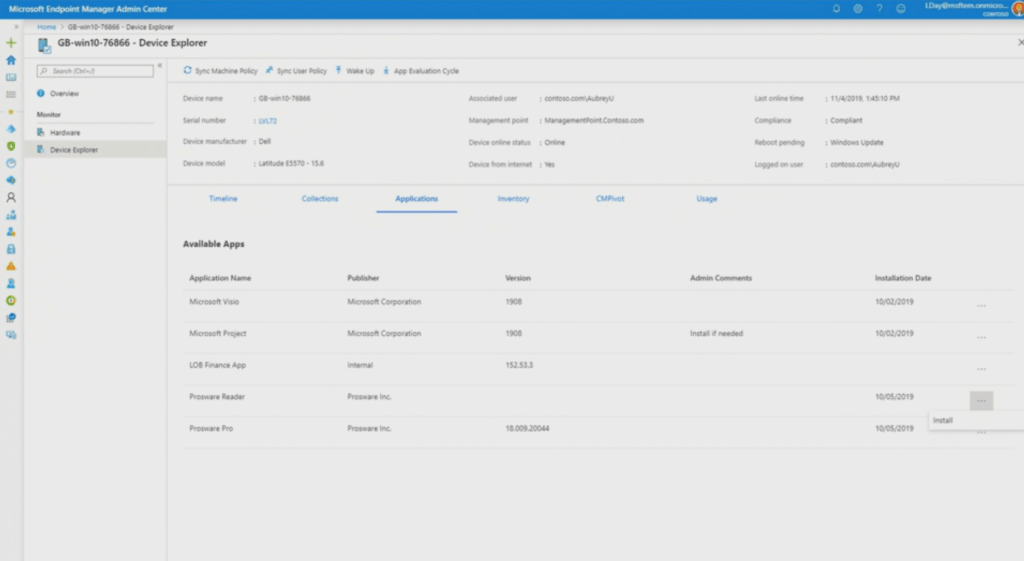Open the blue gauge icon in sidebar
The height and width of the screenshot is (561, 1024).
11,163
